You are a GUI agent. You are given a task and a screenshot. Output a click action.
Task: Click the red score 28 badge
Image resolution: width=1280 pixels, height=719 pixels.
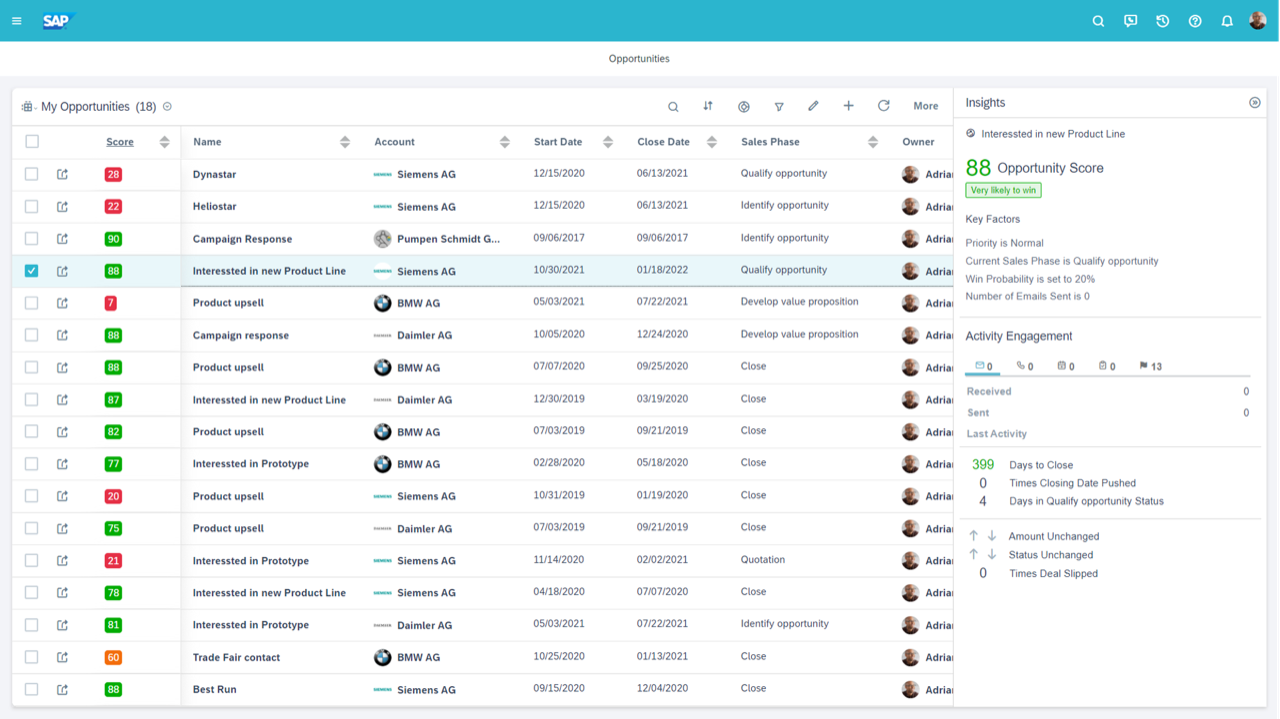click(x=113, y=174)
